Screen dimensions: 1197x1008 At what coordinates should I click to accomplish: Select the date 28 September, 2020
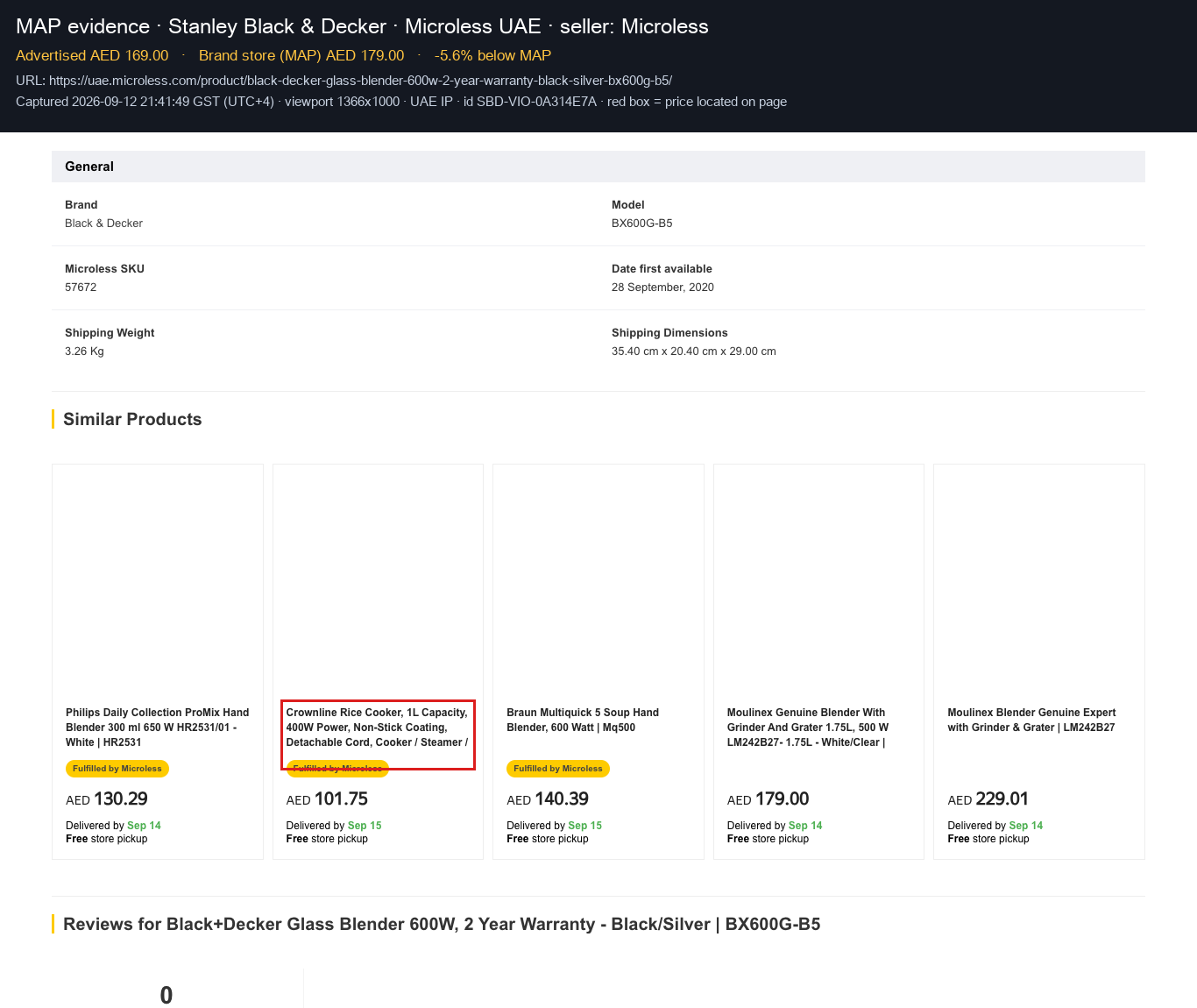click(662, 287)
